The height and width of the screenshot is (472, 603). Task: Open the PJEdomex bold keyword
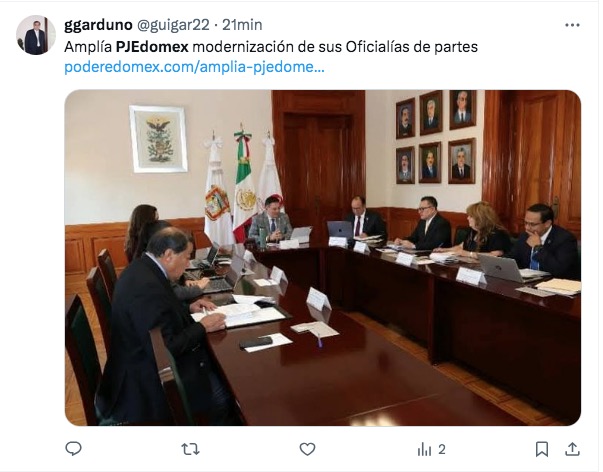click(152, 47)
